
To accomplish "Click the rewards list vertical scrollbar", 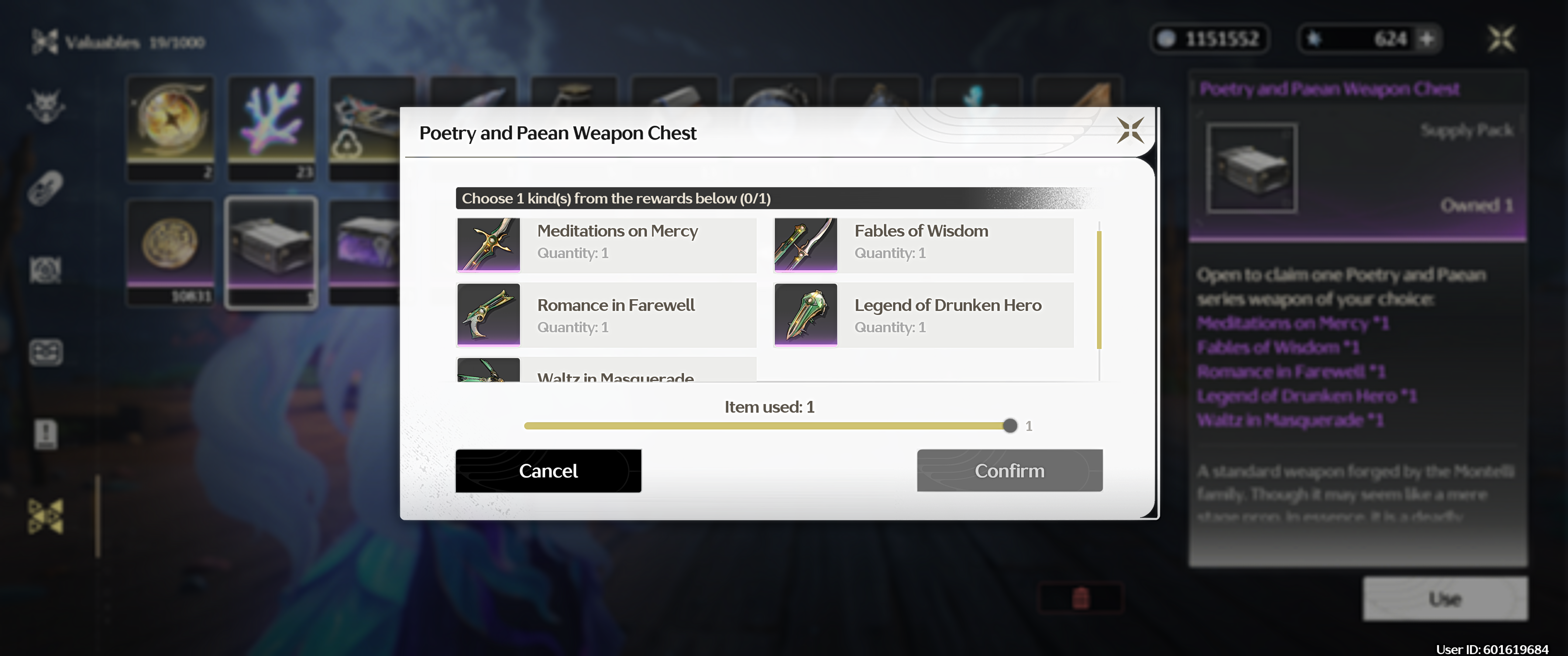I will click(x=1099, y=290).
